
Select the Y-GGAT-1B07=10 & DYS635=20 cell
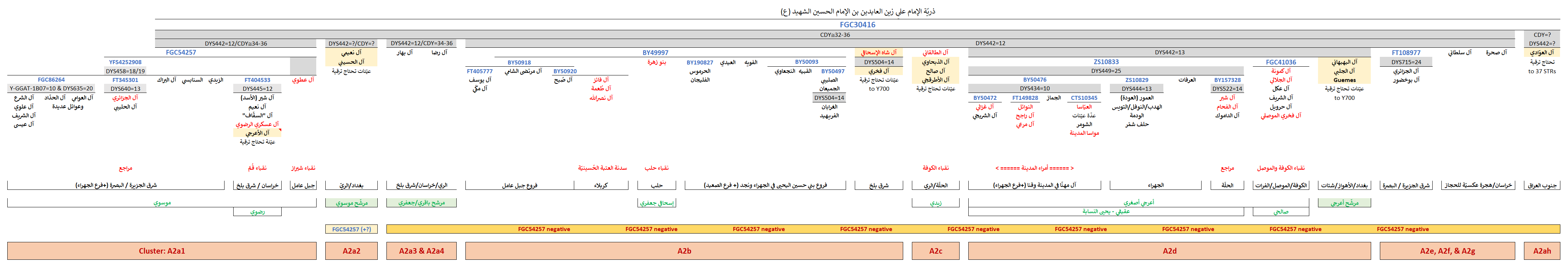pyautogui.click(x=51, y=89)
